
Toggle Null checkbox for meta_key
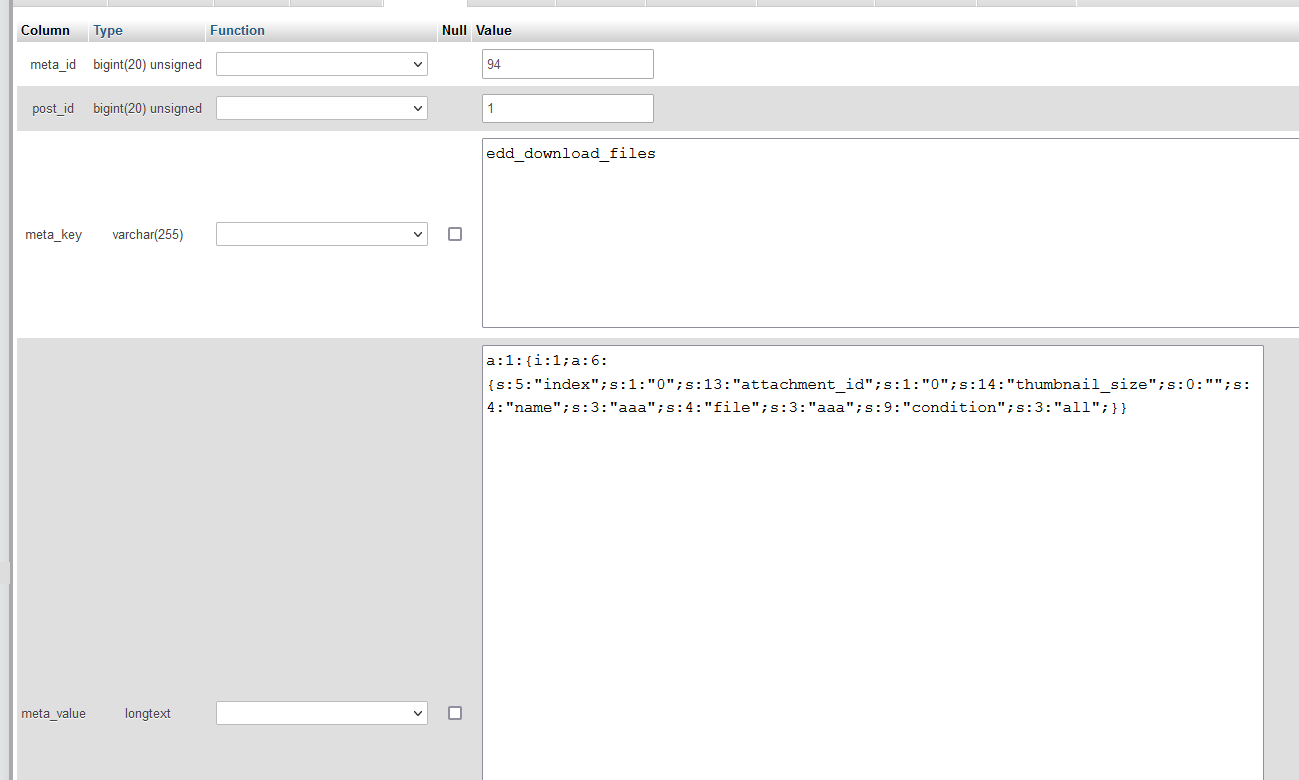click(455, 234)
